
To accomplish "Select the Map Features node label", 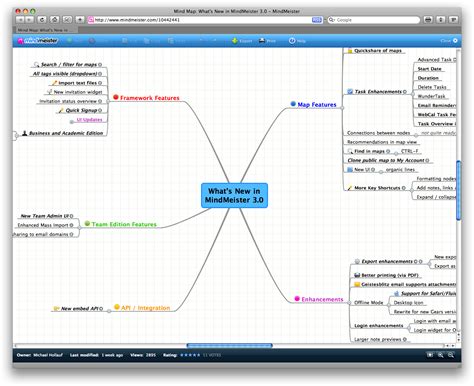I will (x=317, y=105).
